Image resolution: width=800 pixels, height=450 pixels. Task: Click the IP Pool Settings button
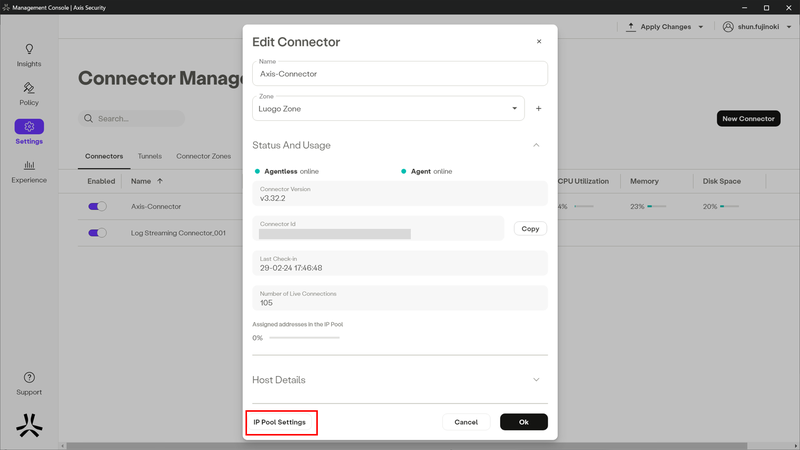coord(280,422)
